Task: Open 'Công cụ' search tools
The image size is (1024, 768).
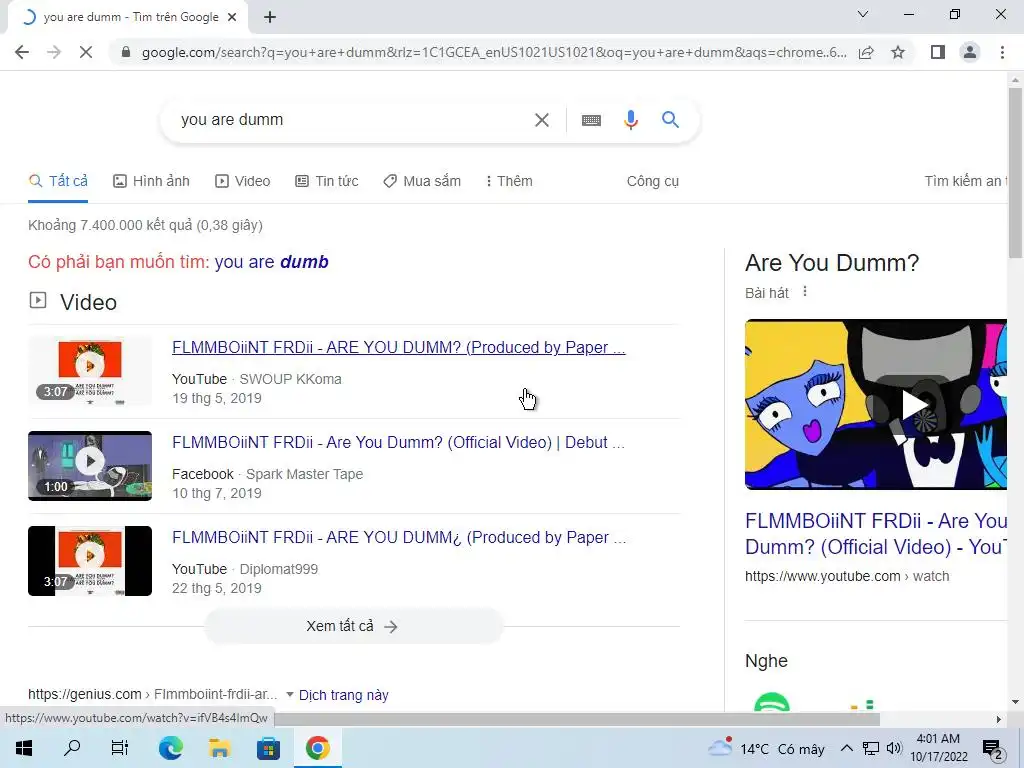Action: 652,182
